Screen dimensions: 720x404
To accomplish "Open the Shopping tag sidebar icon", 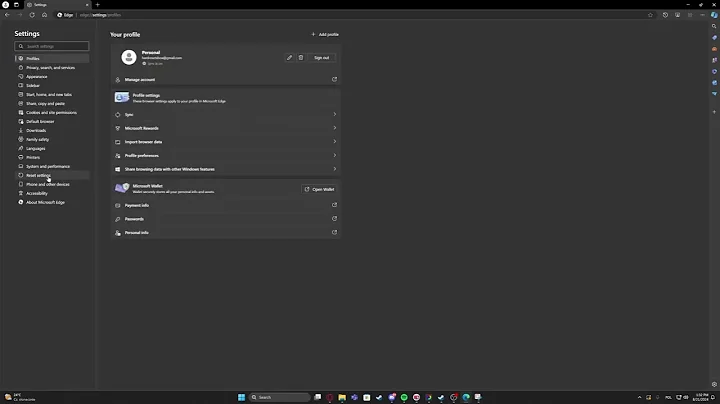I will point(714,38).
